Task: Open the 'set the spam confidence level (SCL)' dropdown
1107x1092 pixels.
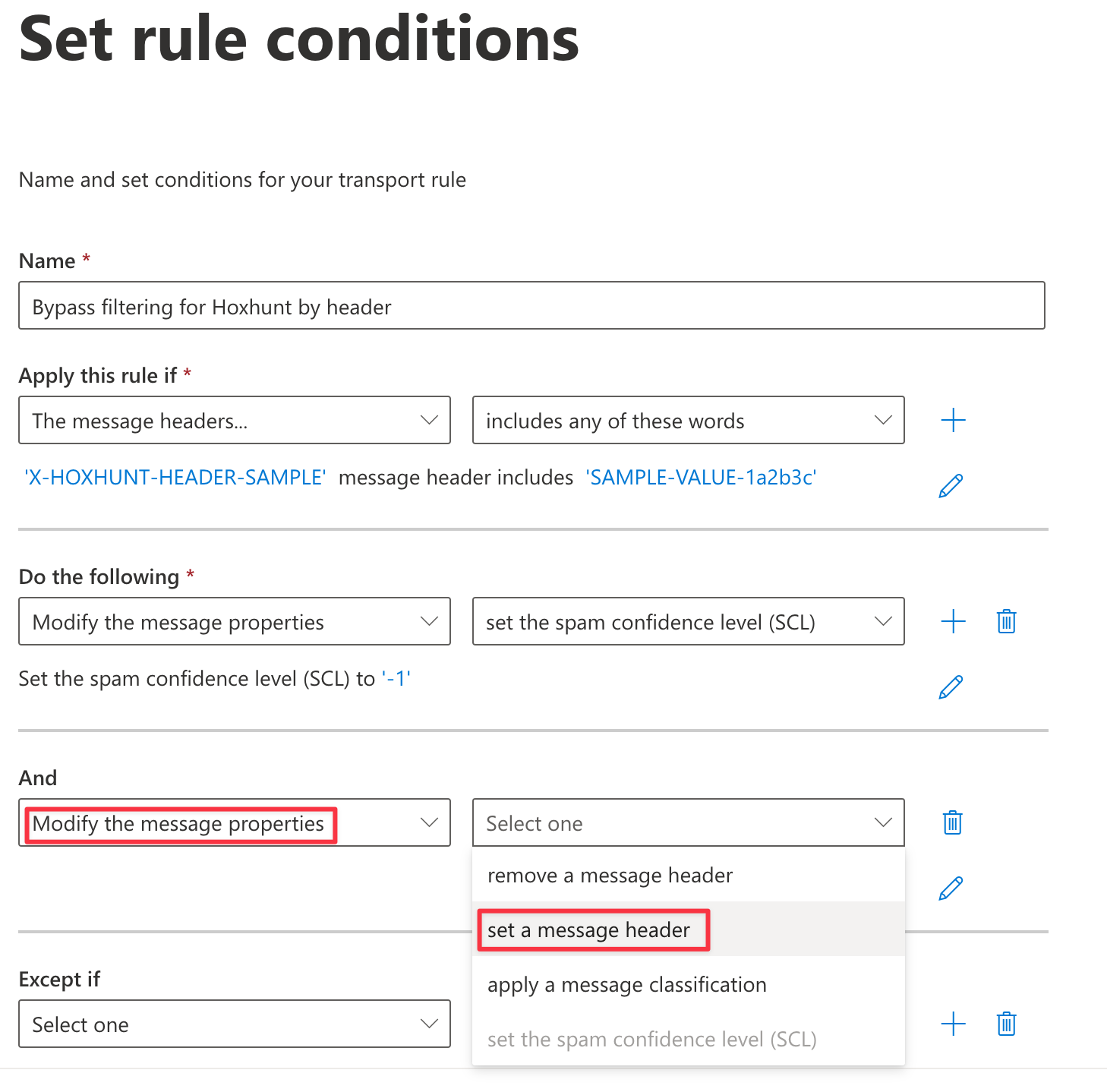Action: pos(689,621)
